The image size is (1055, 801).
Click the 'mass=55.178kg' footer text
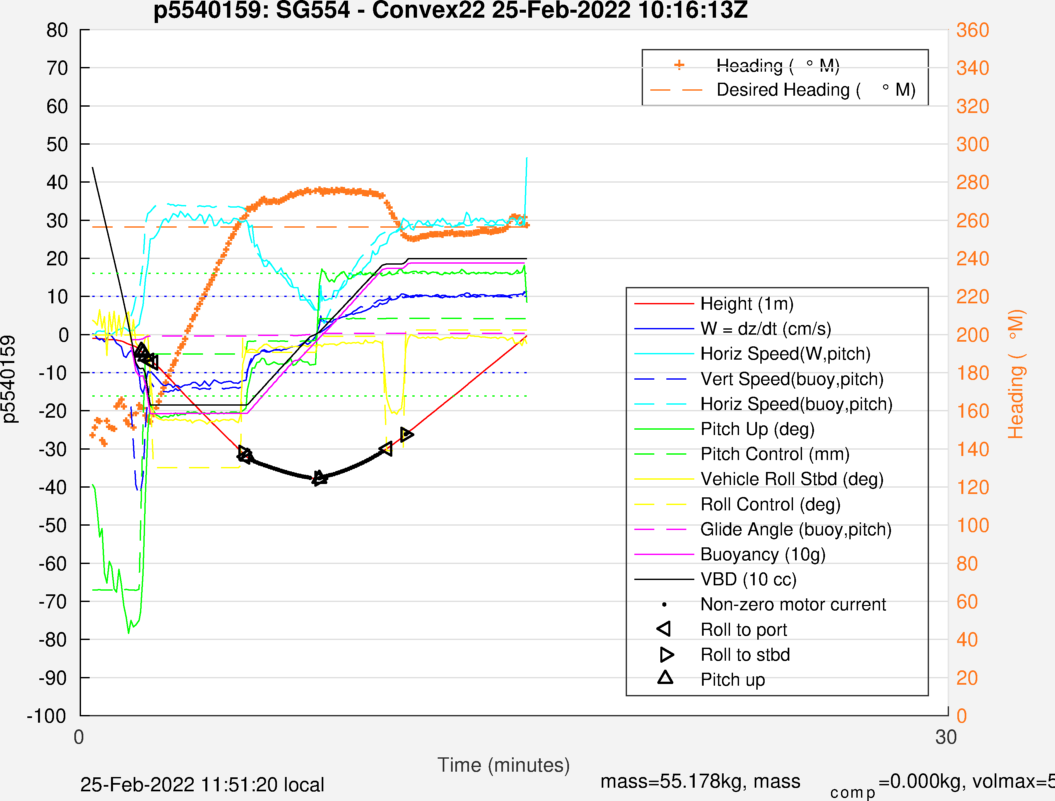point(671,781)
